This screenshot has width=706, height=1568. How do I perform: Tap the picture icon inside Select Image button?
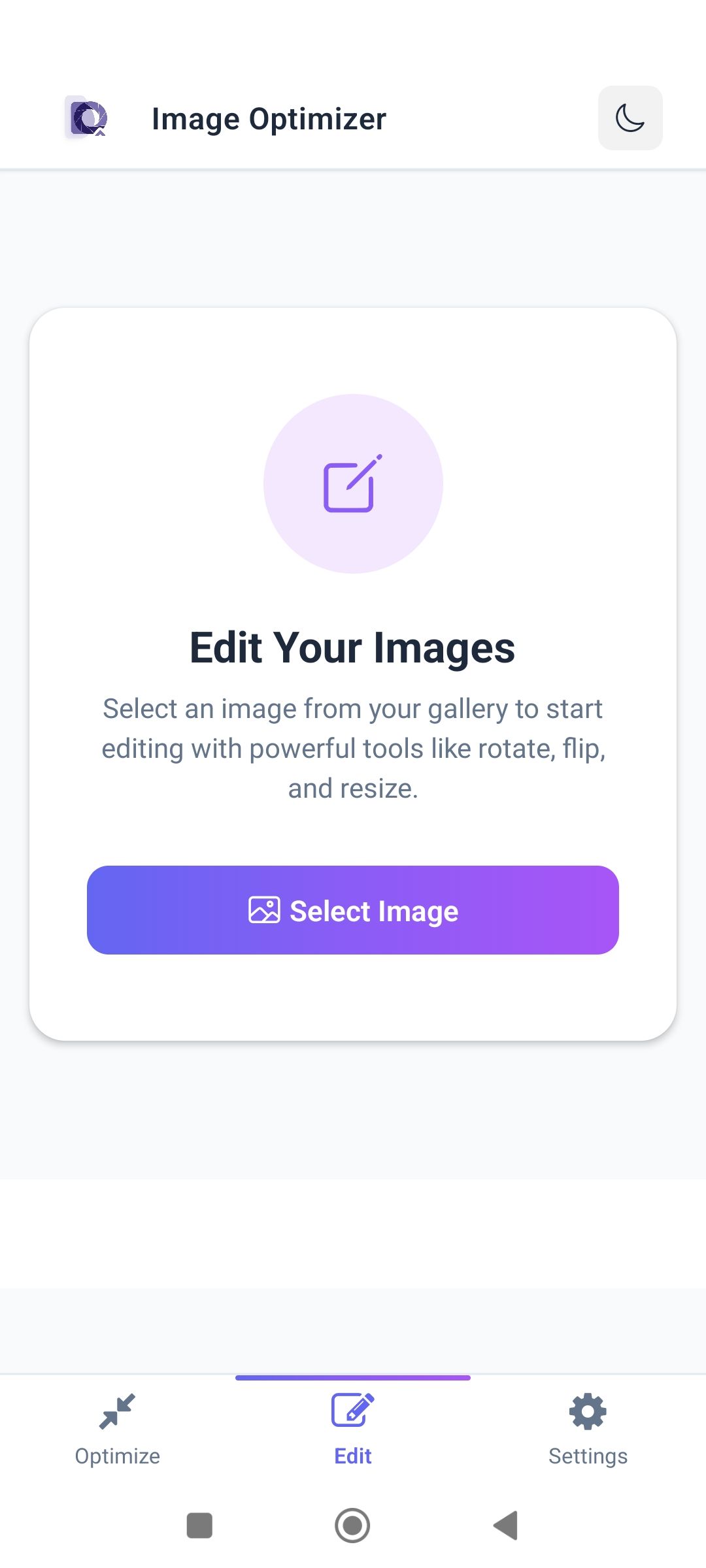(264, 910)
